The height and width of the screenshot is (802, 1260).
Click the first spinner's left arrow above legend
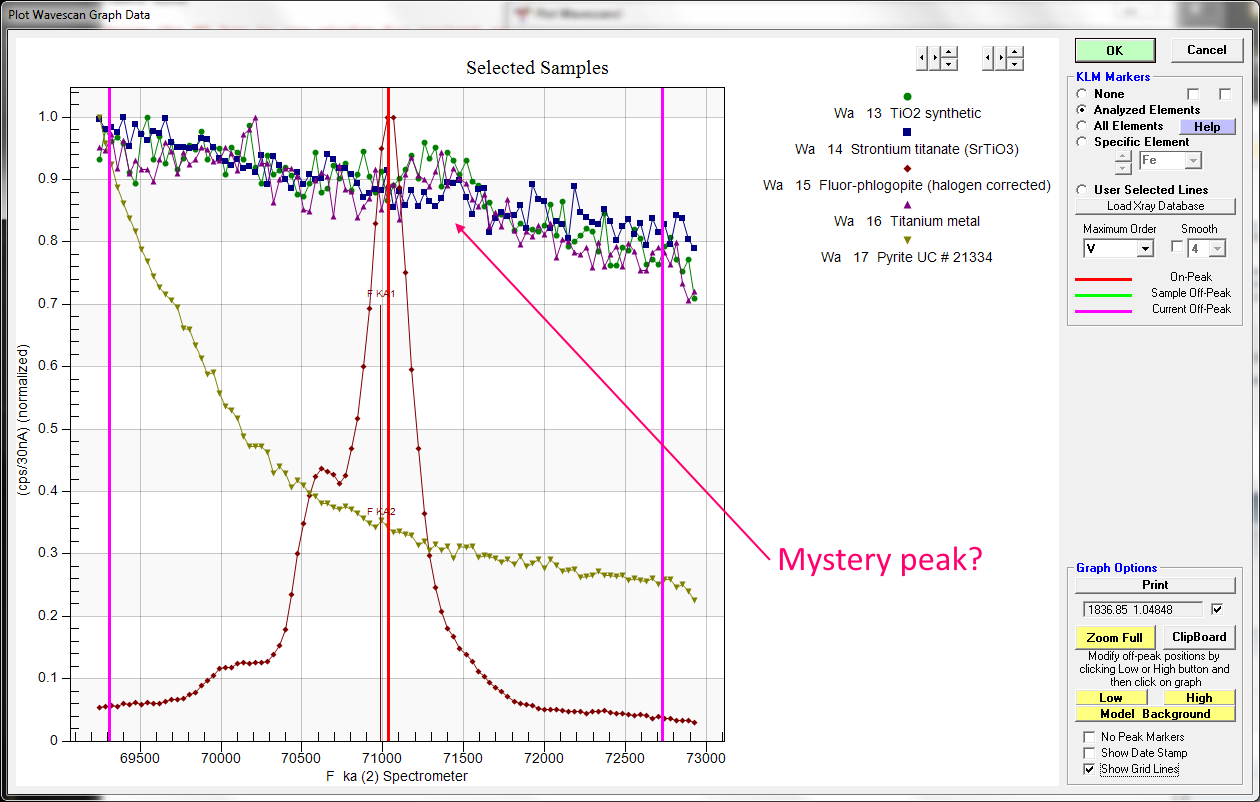[923, 59]
